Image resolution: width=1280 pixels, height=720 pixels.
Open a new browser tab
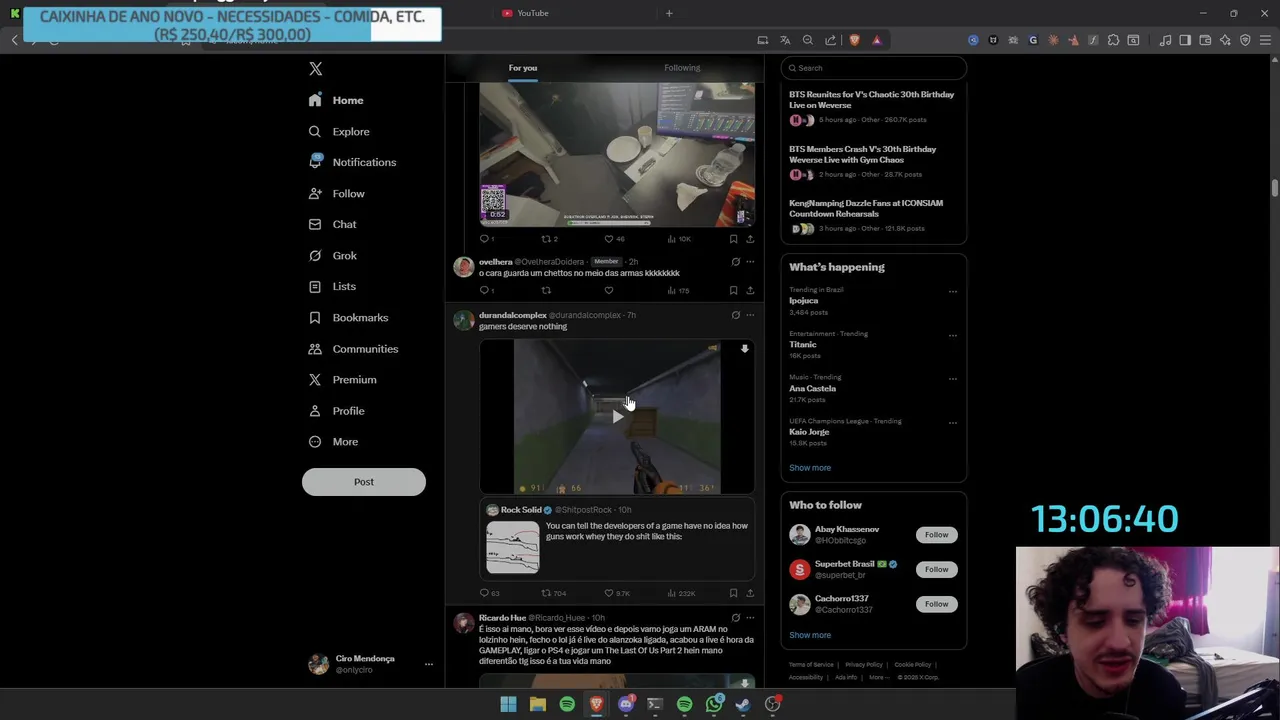coord(669,13)
